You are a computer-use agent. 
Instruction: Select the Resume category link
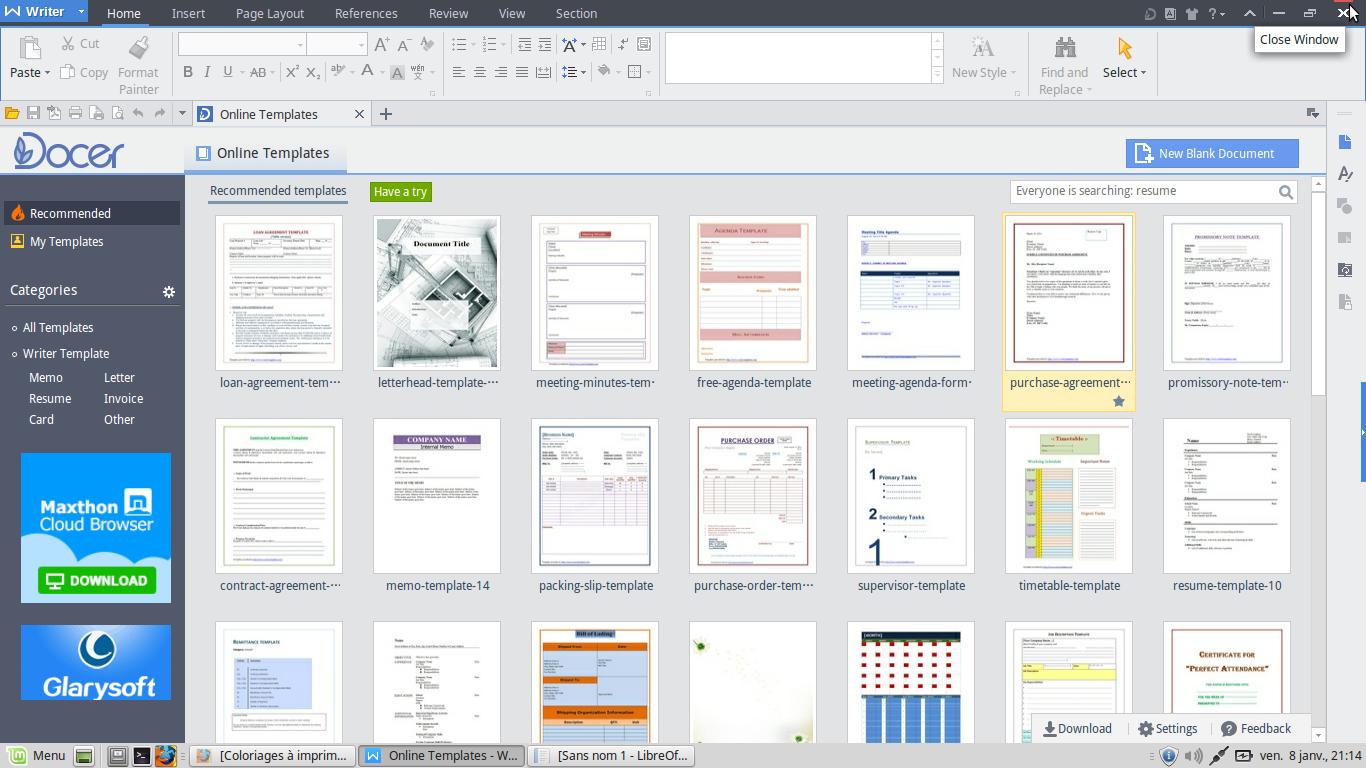pos(50,398)
